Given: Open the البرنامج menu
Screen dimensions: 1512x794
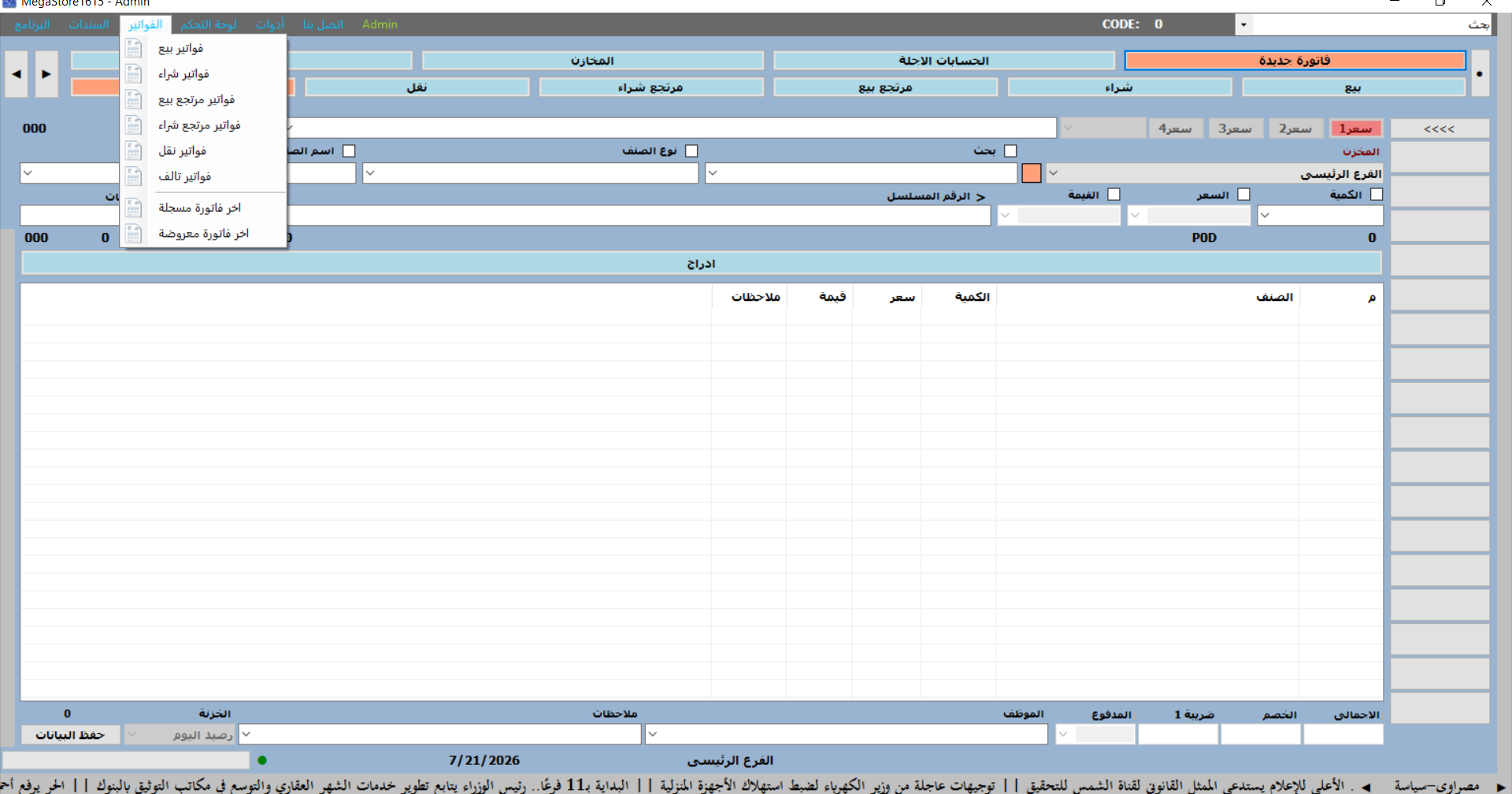Looking at the screenshot, I should [32, 24].
